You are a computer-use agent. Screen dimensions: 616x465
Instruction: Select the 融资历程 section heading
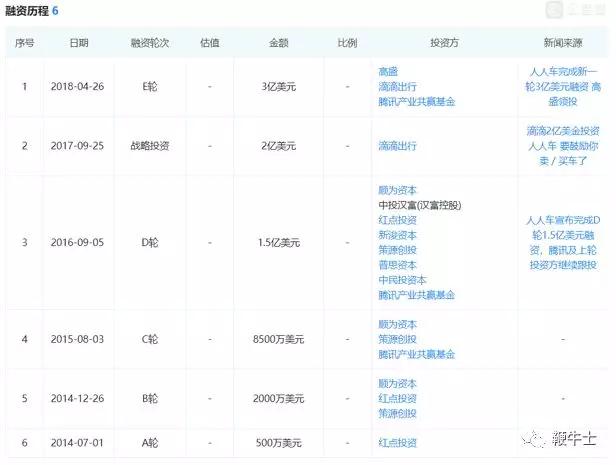27,11
